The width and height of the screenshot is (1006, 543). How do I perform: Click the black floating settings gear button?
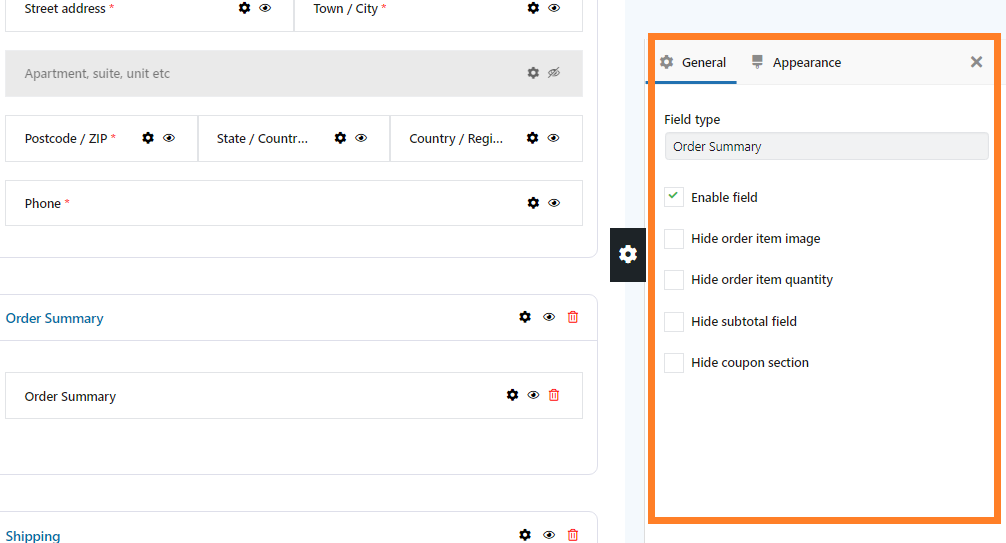tap(627, 254)
